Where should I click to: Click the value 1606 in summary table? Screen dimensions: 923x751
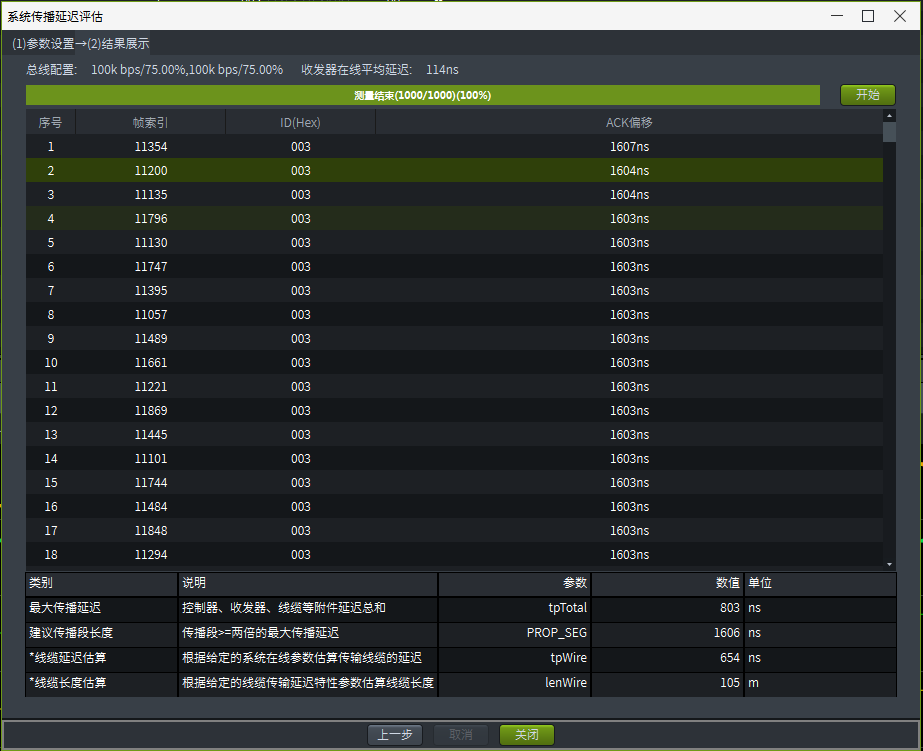click(x=668, y=633)
